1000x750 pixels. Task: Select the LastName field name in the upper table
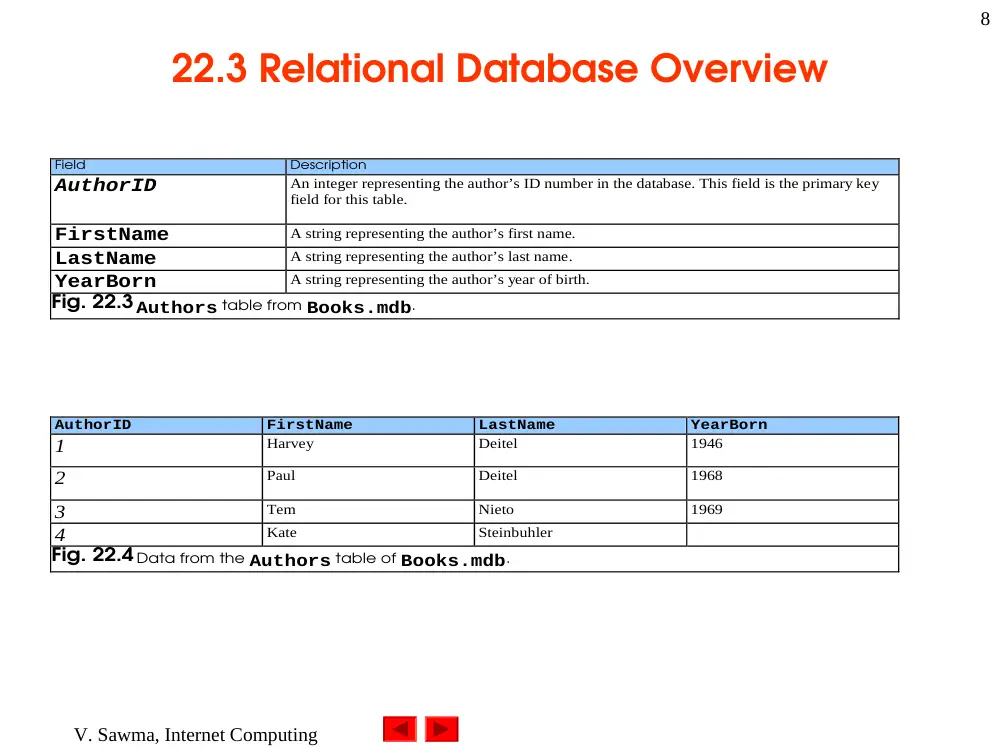click(168, 259)
